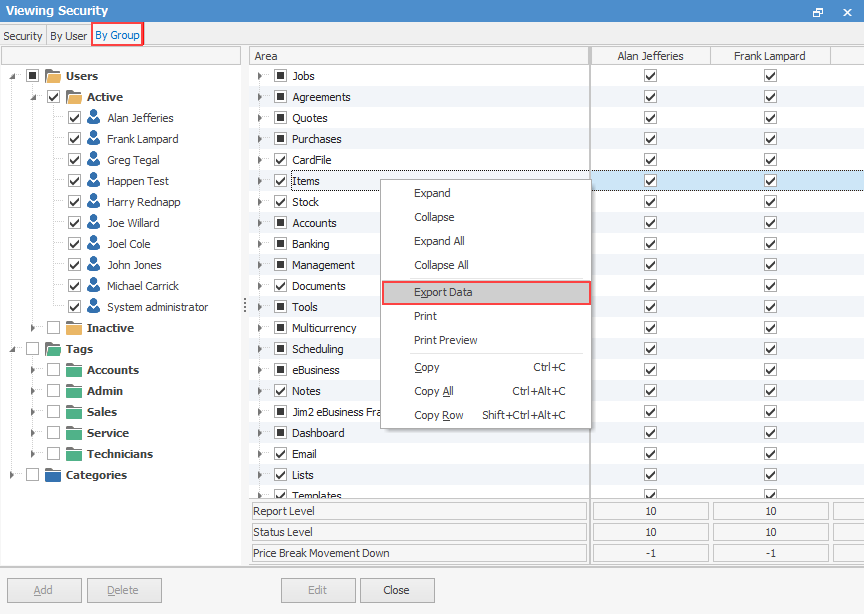The image size is (864, 614).
Task: Click the green Accounts tag folder icon
Action: [x=74, y=370]
